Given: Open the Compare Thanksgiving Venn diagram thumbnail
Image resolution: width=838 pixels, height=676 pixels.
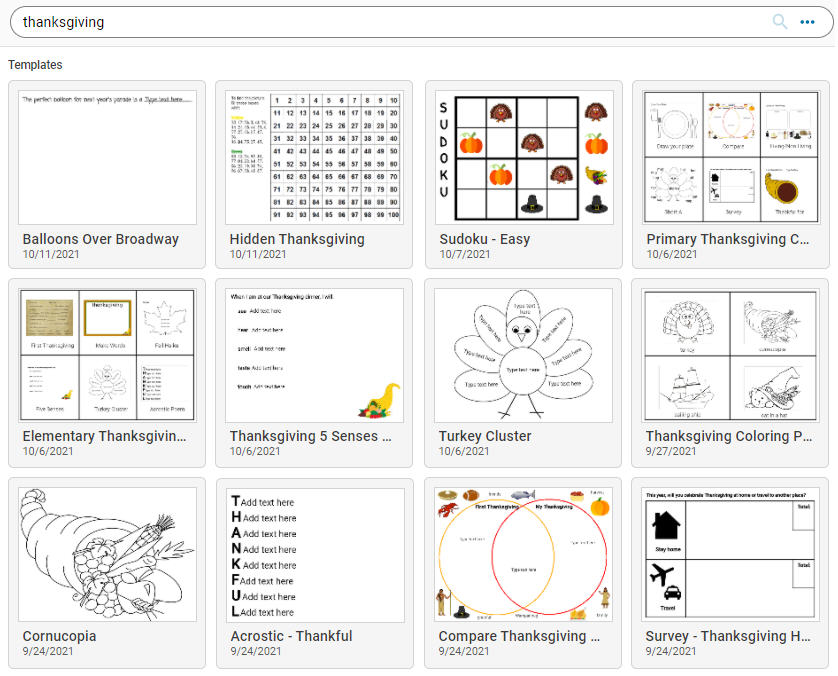Looking at the screenshot, I should (523, 555).
